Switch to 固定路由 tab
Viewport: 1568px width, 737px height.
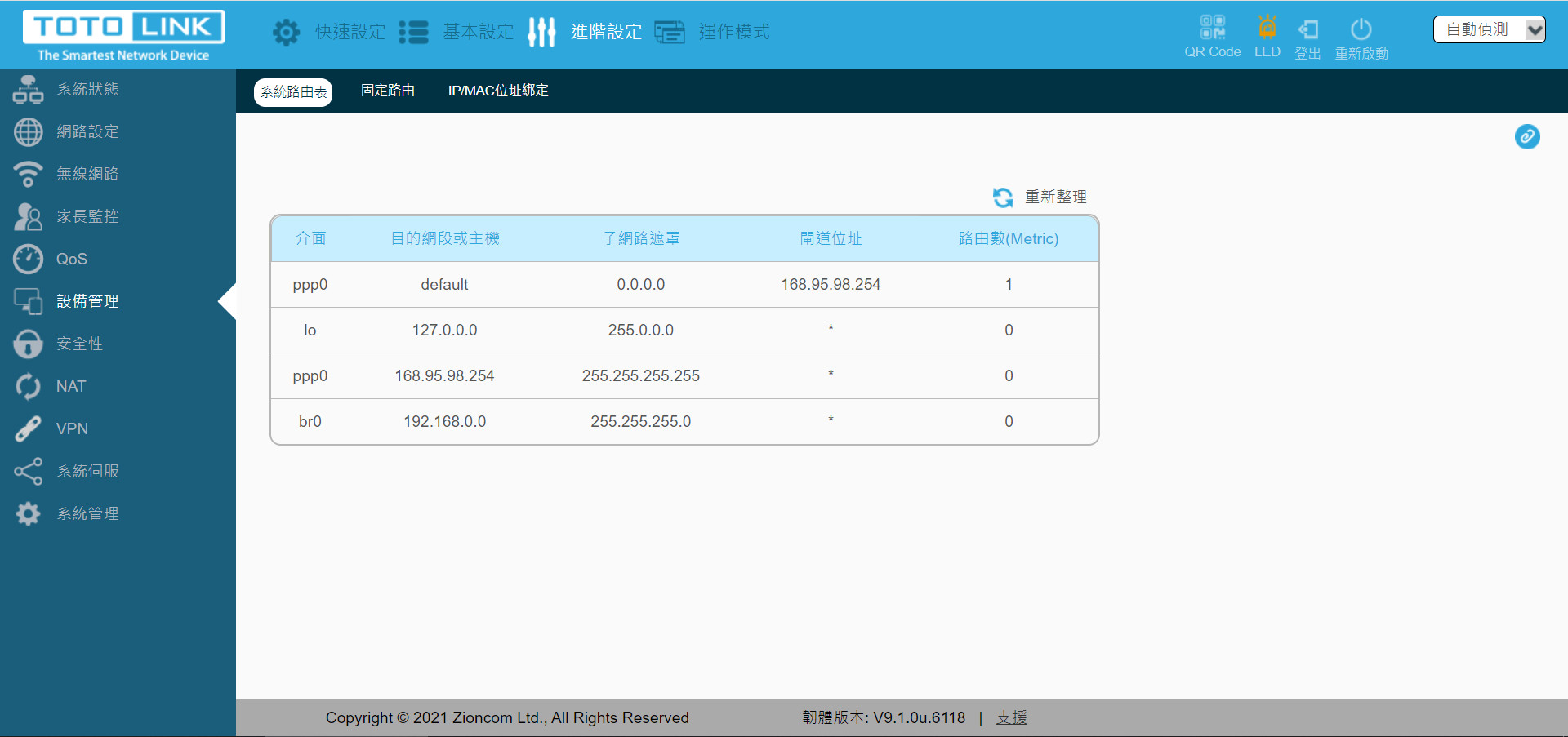coord(388,91)
